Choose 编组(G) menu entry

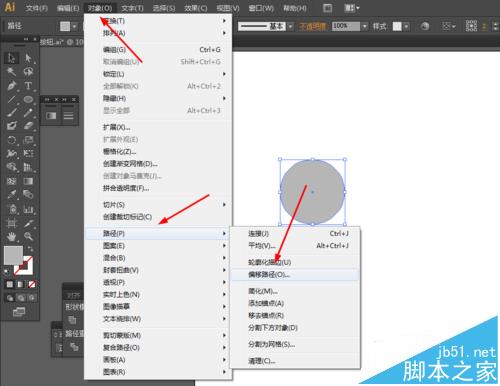click(158, 50)
